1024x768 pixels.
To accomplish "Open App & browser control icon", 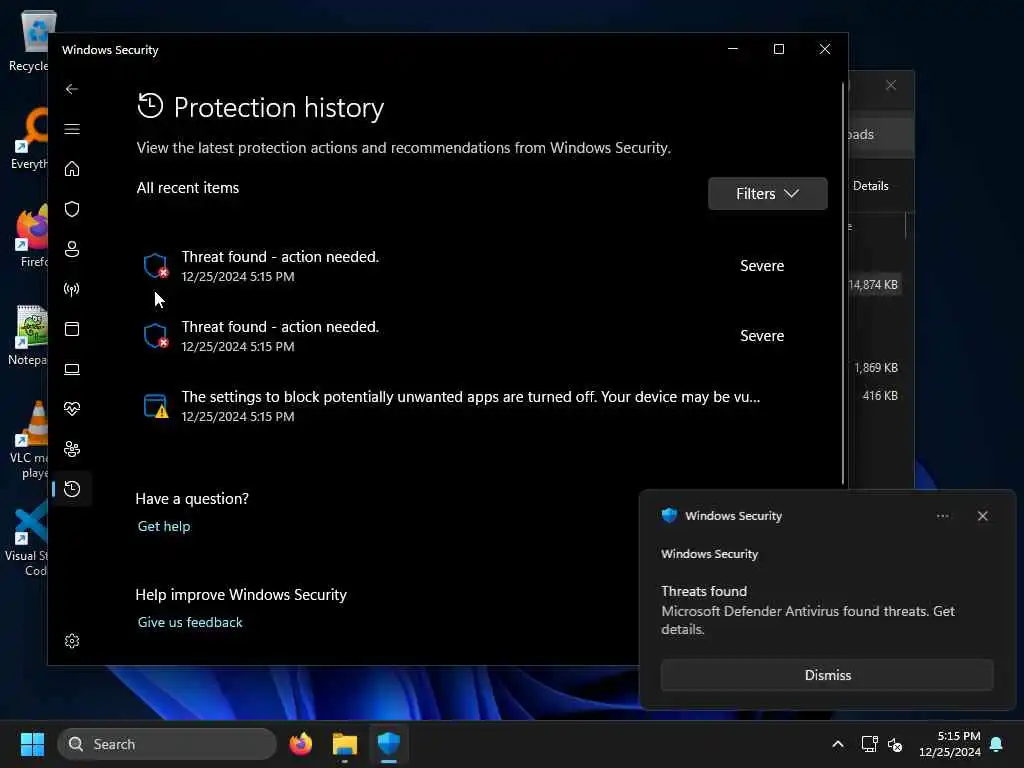I will click(x=72, y=328).
